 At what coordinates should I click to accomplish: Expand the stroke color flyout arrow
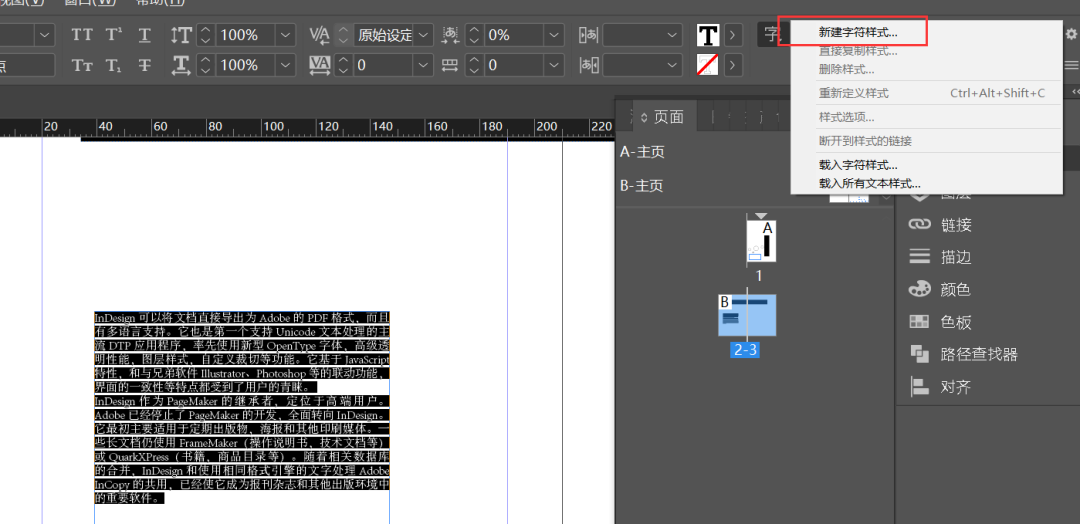coord(733,65)
